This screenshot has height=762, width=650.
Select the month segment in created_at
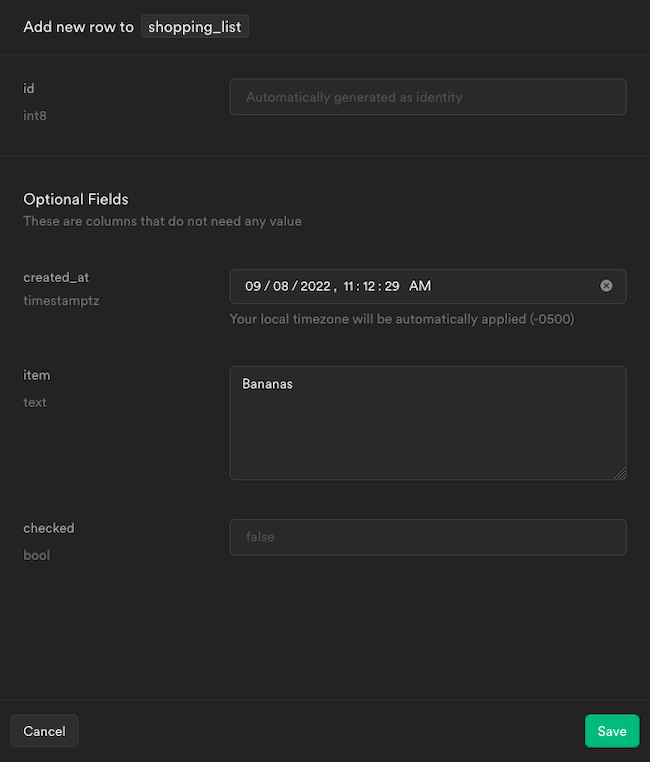pos(253,286)
